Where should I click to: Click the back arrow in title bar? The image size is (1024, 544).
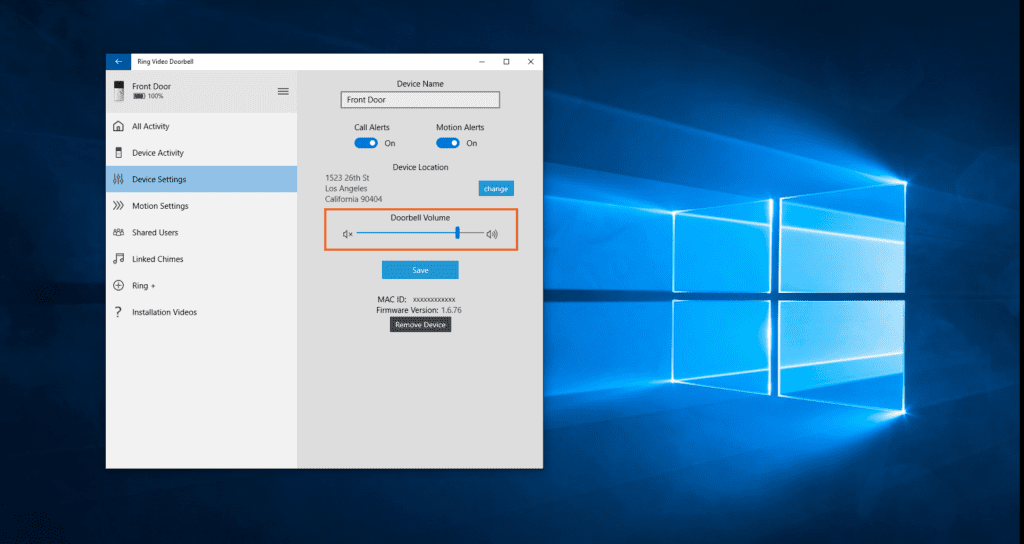click(x=118, y=61)
